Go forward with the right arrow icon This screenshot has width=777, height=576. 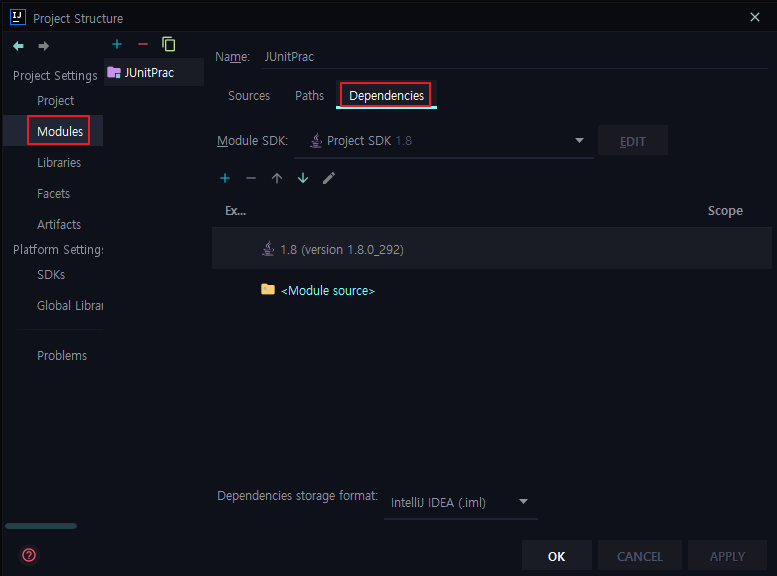point(44,46)
